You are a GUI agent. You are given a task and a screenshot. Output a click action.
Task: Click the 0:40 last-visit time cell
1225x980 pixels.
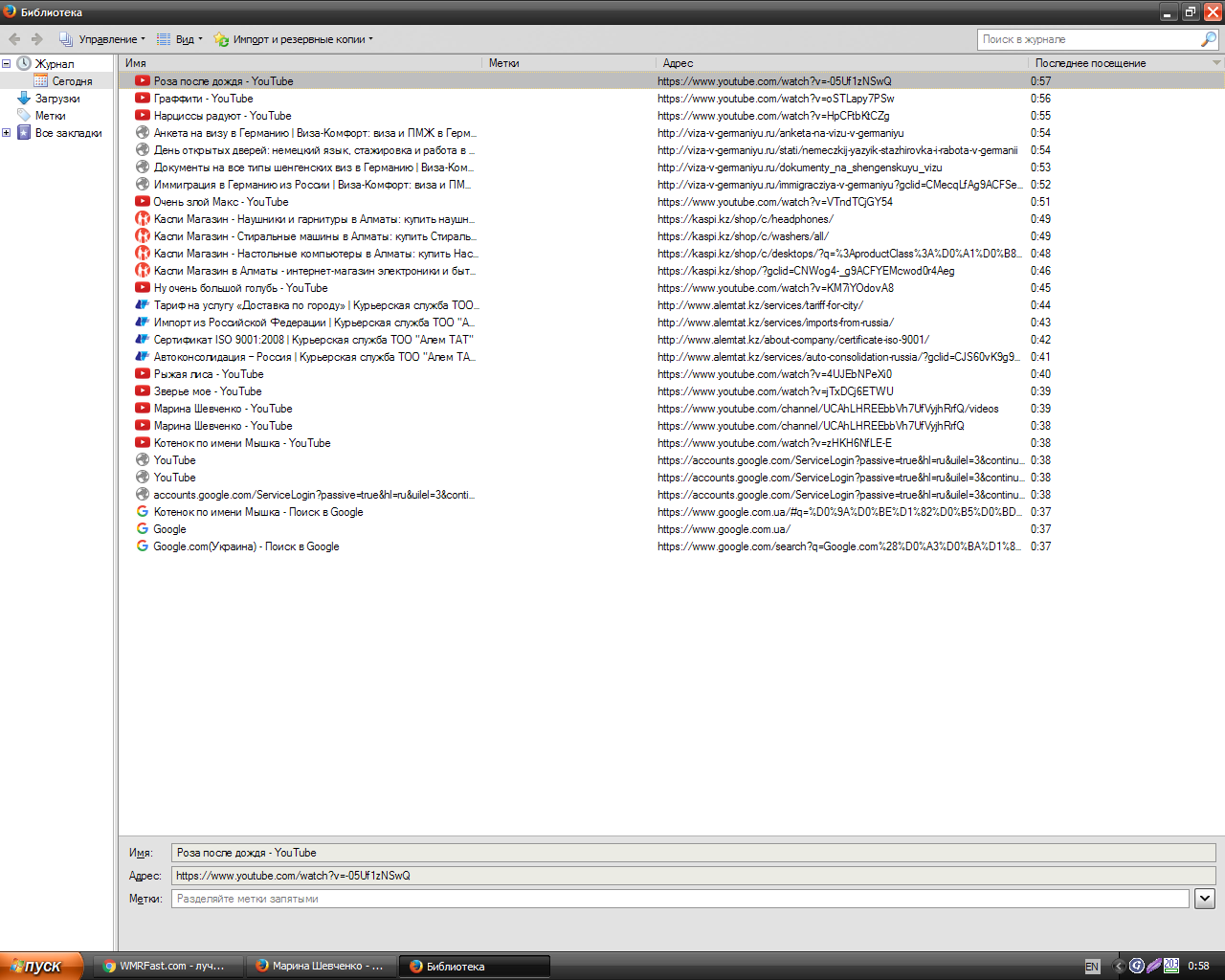1040,374
